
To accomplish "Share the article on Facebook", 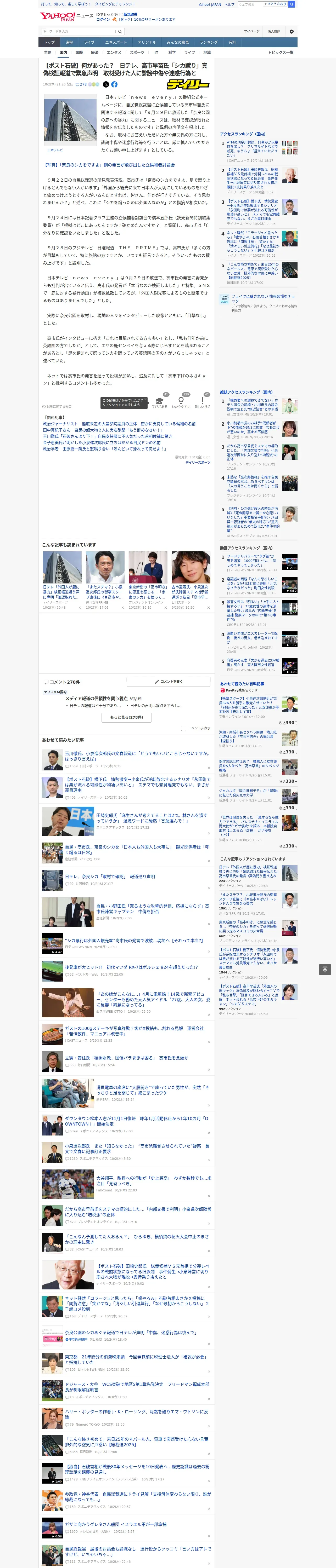I will point(114,85).
